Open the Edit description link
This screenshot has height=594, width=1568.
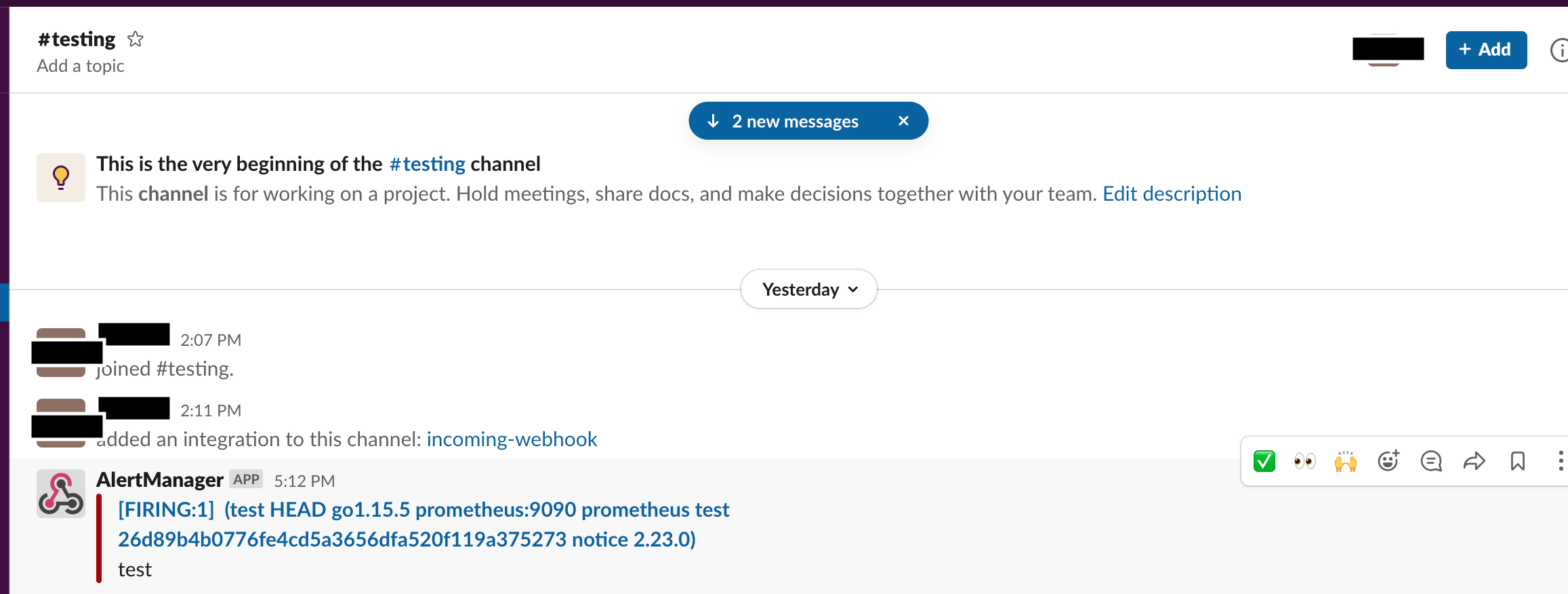[x=1172, y=194]
